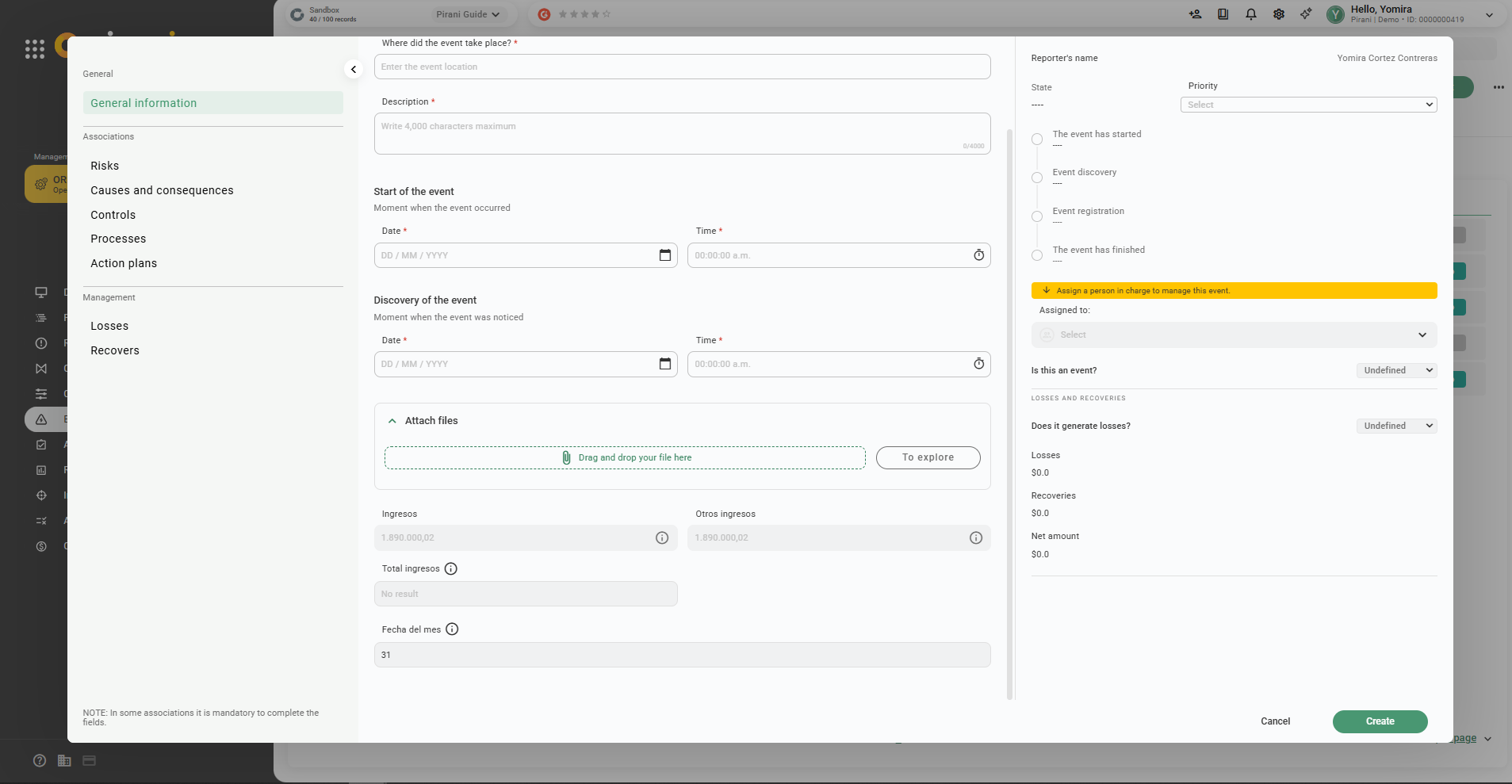Open calendar picker for discovery date

coord(664,364)
